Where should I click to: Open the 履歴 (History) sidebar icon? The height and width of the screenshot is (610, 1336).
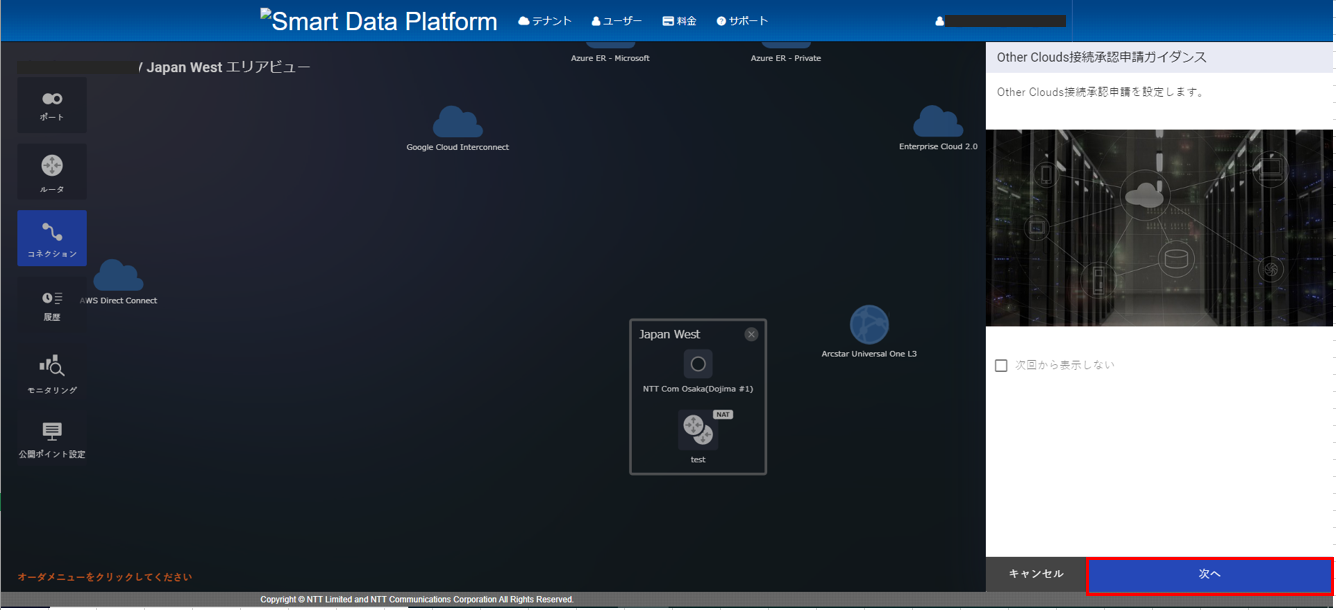(x=52, y=305)
